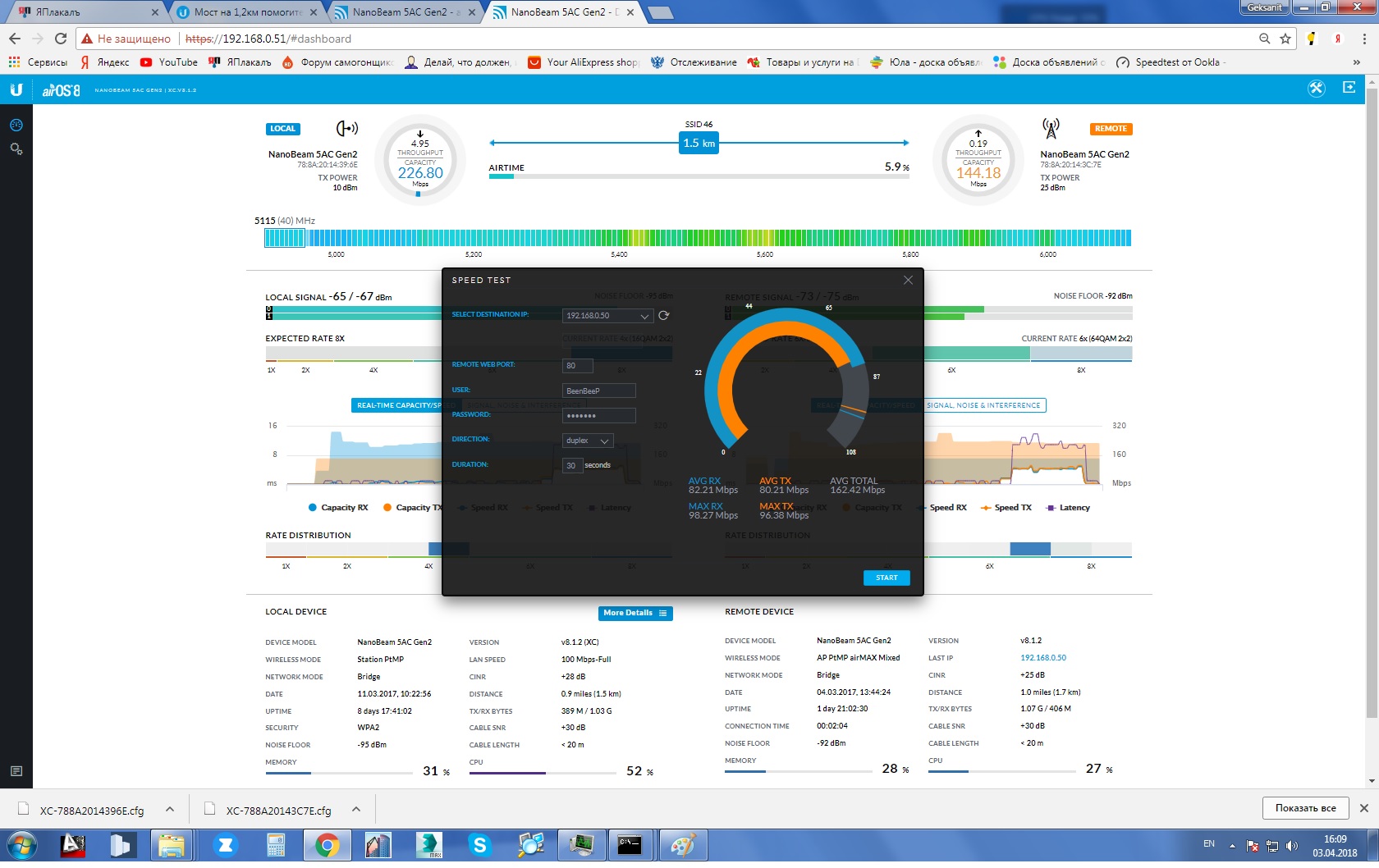
Task: Open Windows Explorer in taskbar
Action: pos(172,846)
